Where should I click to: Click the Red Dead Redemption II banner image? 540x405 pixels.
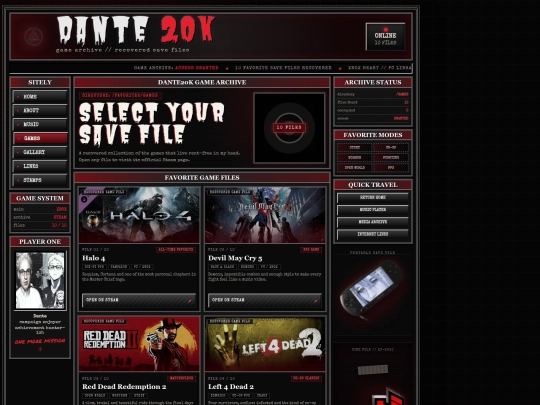pos(139,344)
